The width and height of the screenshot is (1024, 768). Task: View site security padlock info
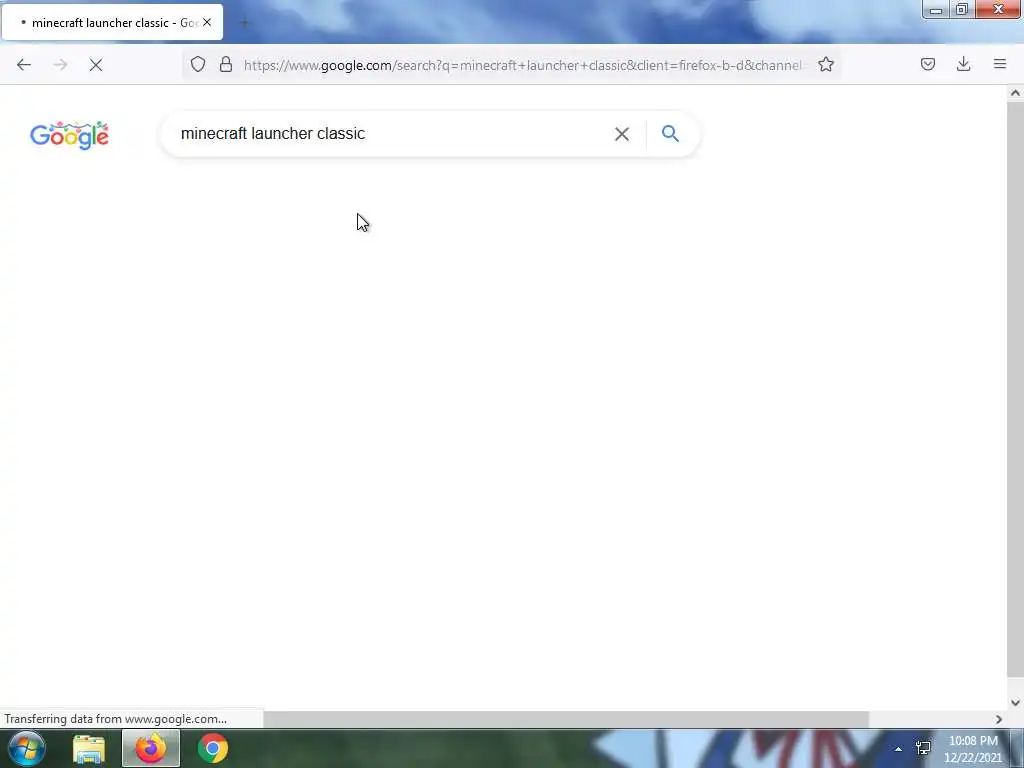(226, 64)
